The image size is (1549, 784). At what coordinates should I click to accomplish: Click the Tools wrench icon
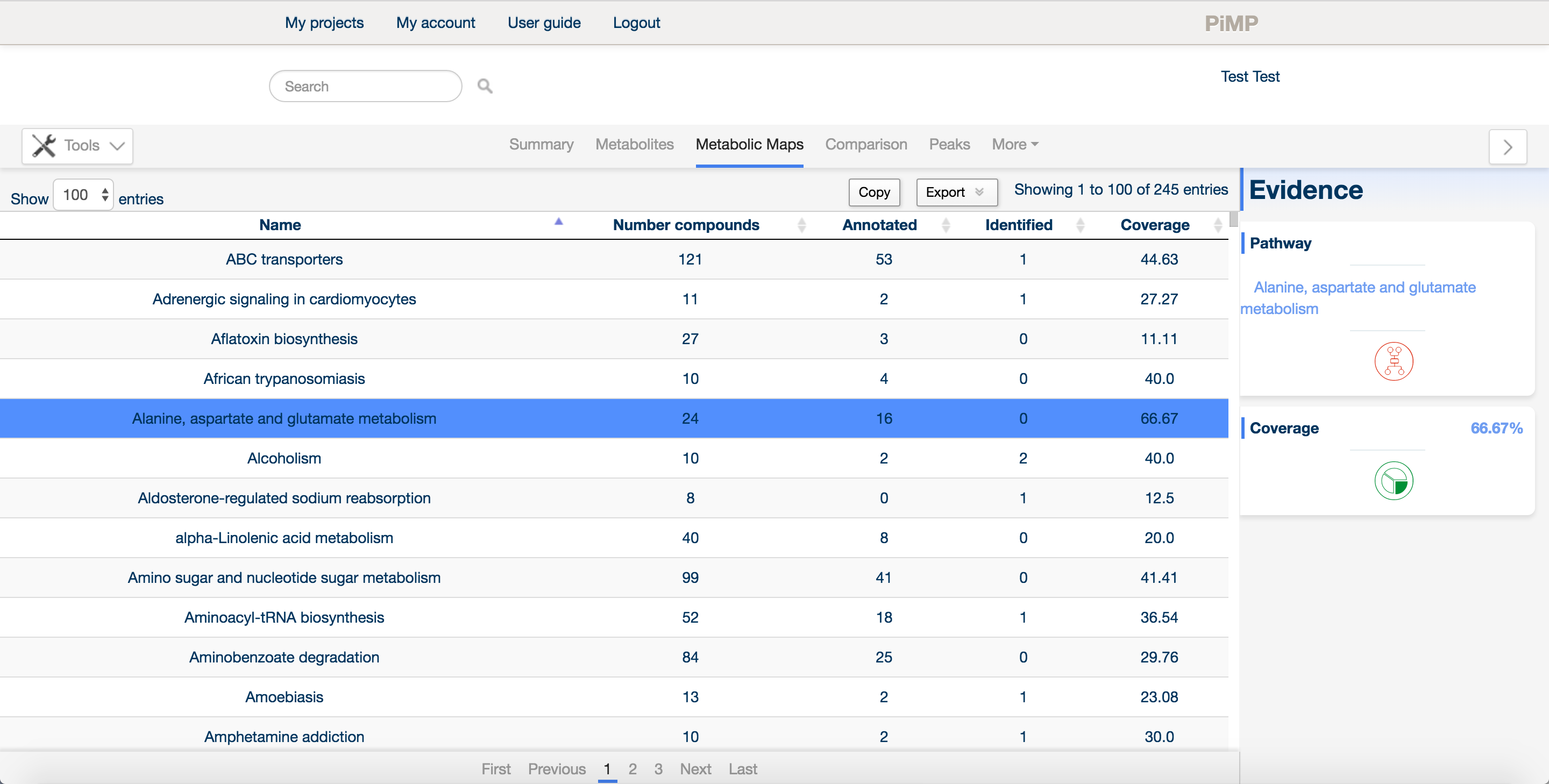tap(44, 146)
